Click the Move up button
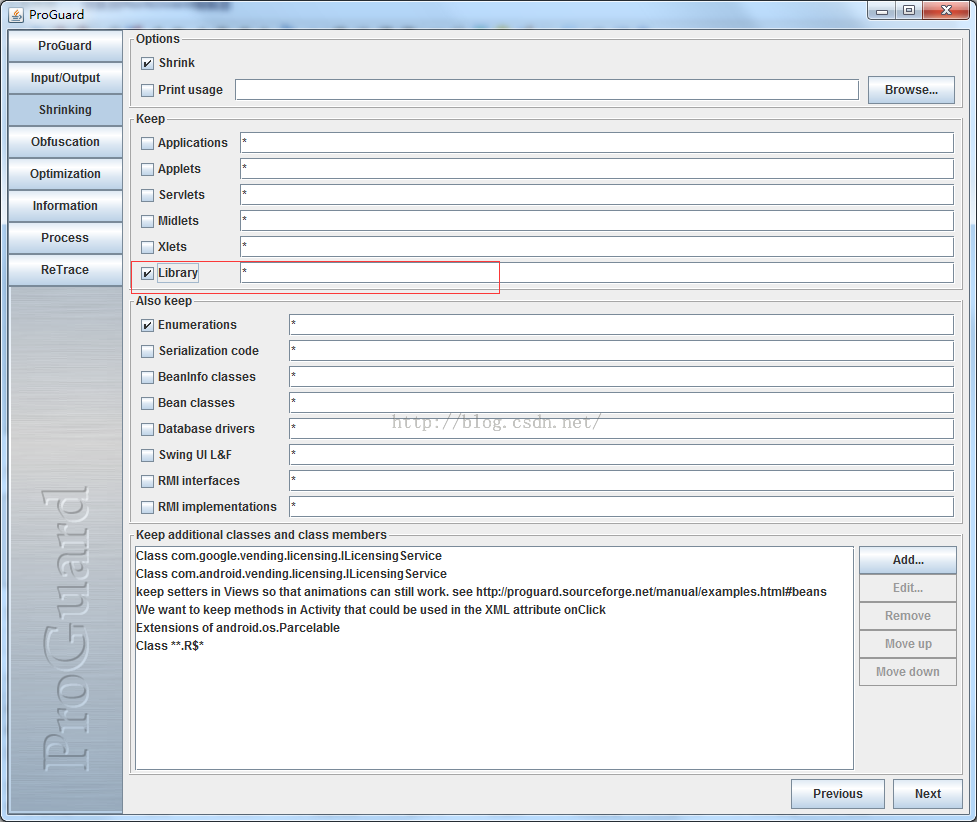The image size is (977, 822). (908, 644)
